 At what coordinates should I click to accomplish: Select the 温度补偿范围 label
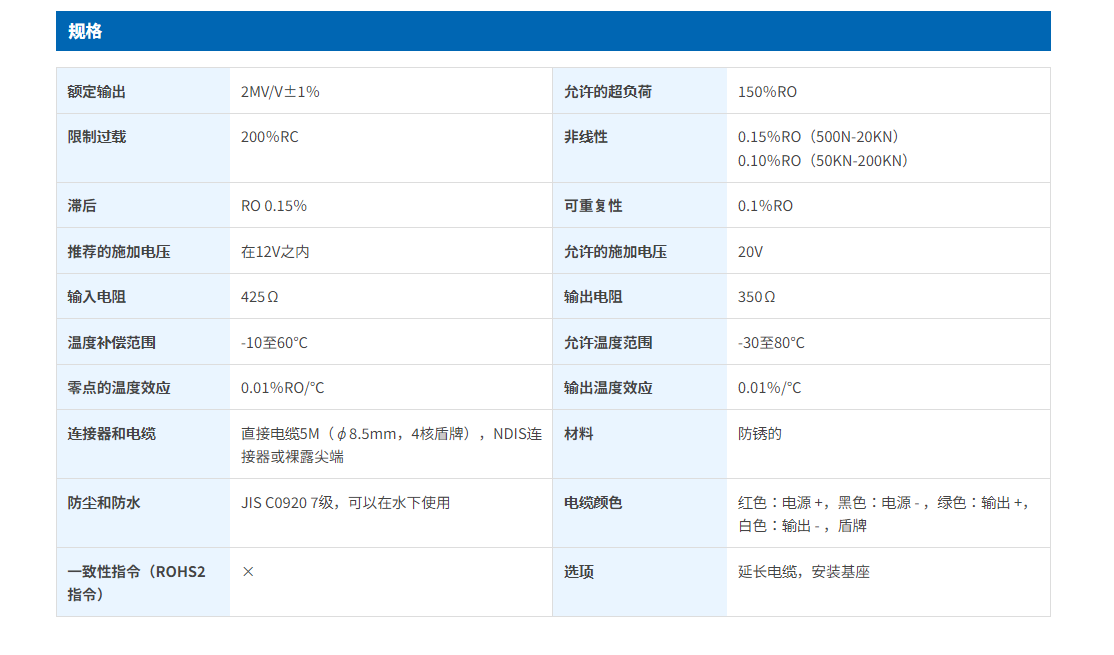pyautogui.click(x=112, y=342)
